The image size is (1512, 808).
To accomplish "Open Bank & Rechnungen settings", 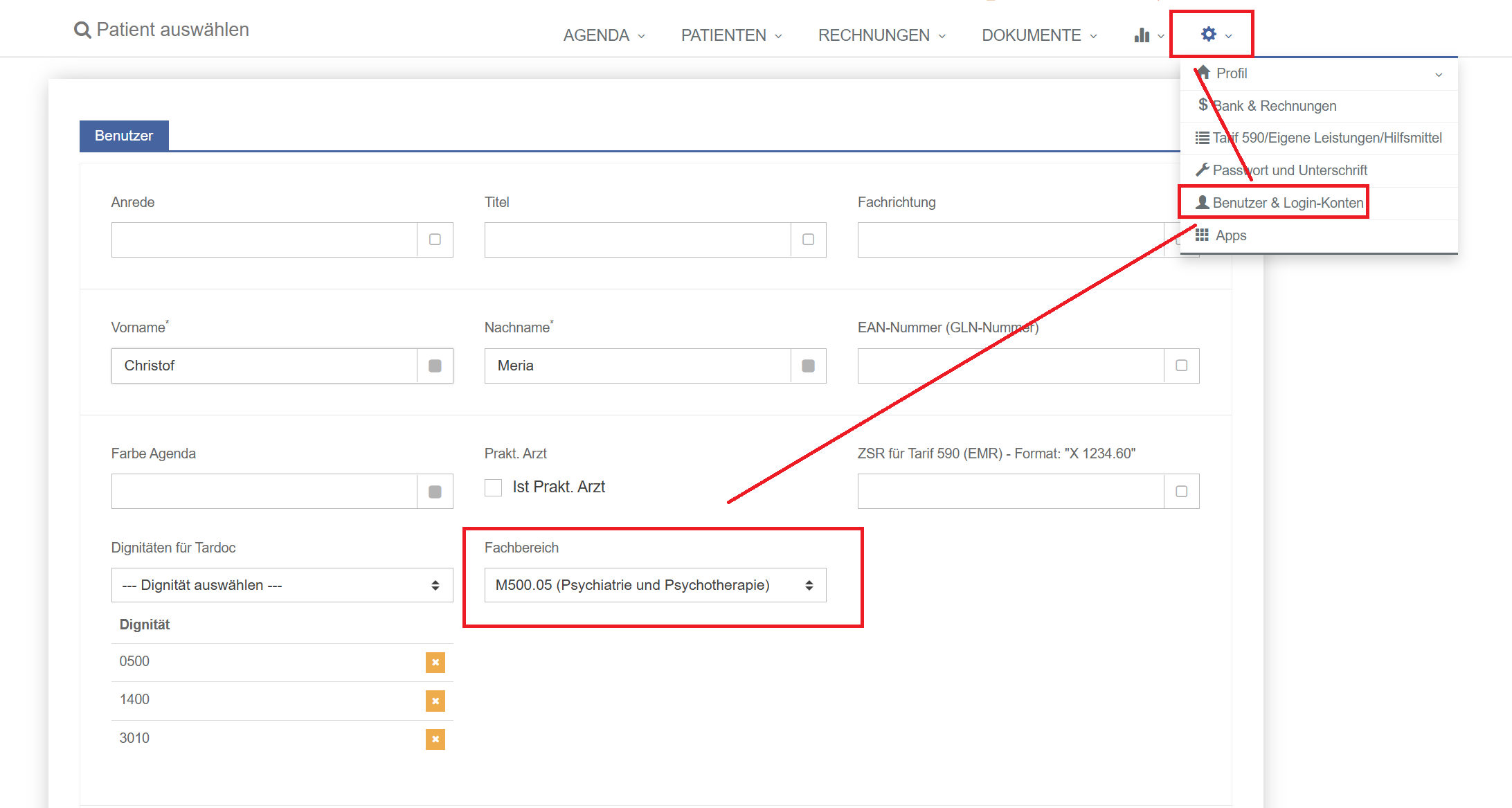I will (1273, 106).
